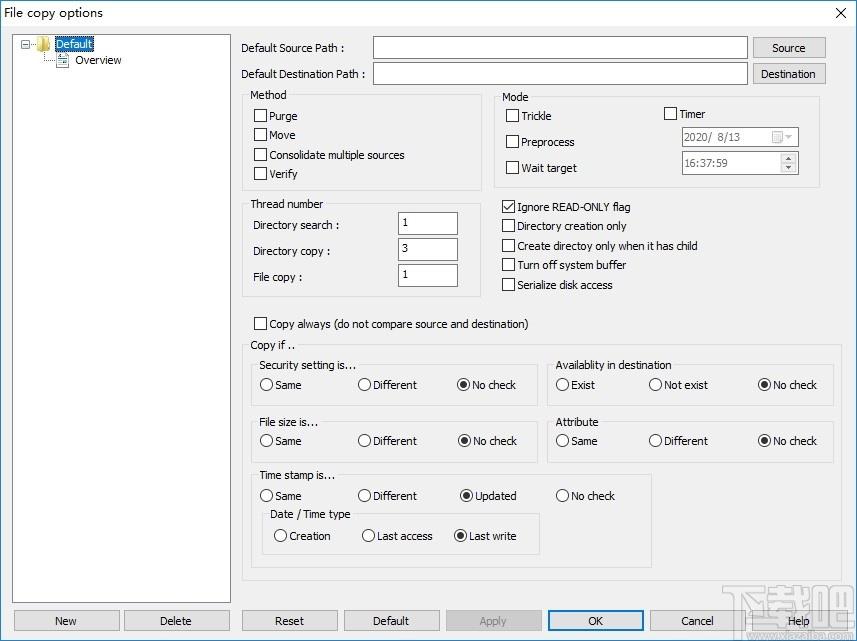This screenshot has height=641, width=857.
Task: Click the Default button at bottom
Action: (391, 621)
